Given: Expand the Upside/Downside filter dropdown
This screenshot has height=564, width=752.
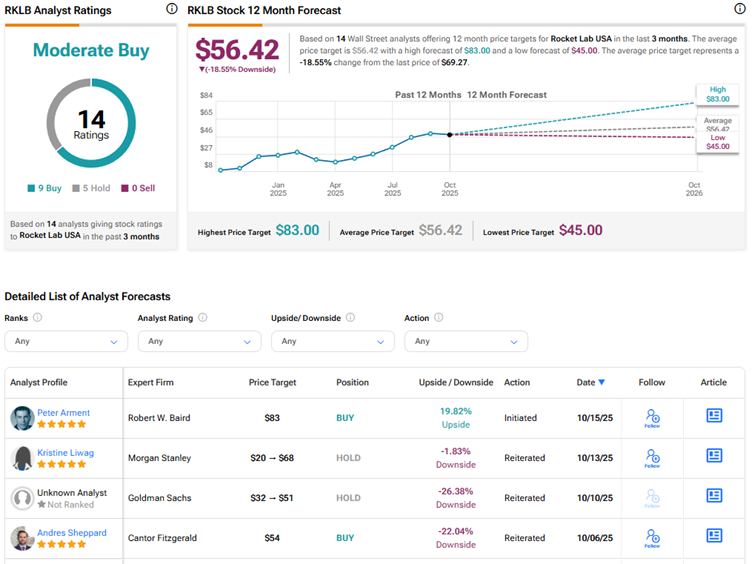Looking at the screenshot, I should tap(332, 341).
